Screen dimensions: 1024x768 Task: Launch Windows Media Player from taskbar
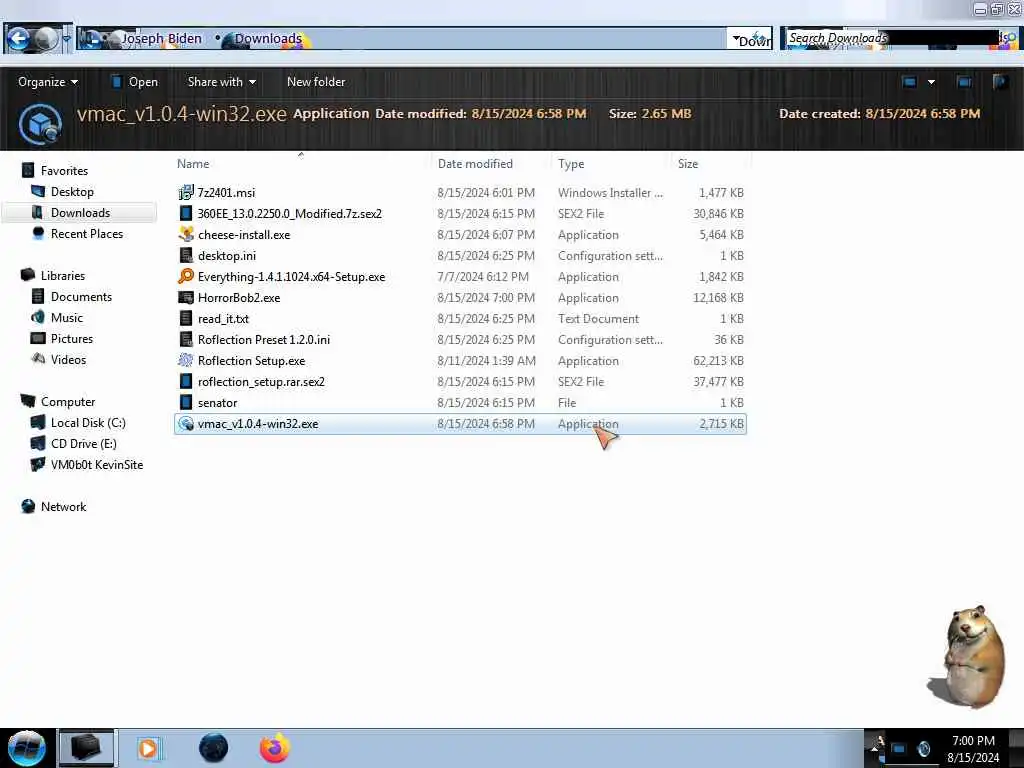(148, 748)
